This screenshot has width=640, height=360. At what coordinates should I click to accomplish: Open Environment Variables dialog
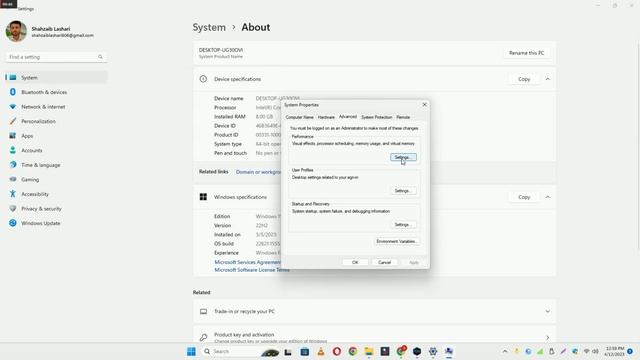coord(396,242)
